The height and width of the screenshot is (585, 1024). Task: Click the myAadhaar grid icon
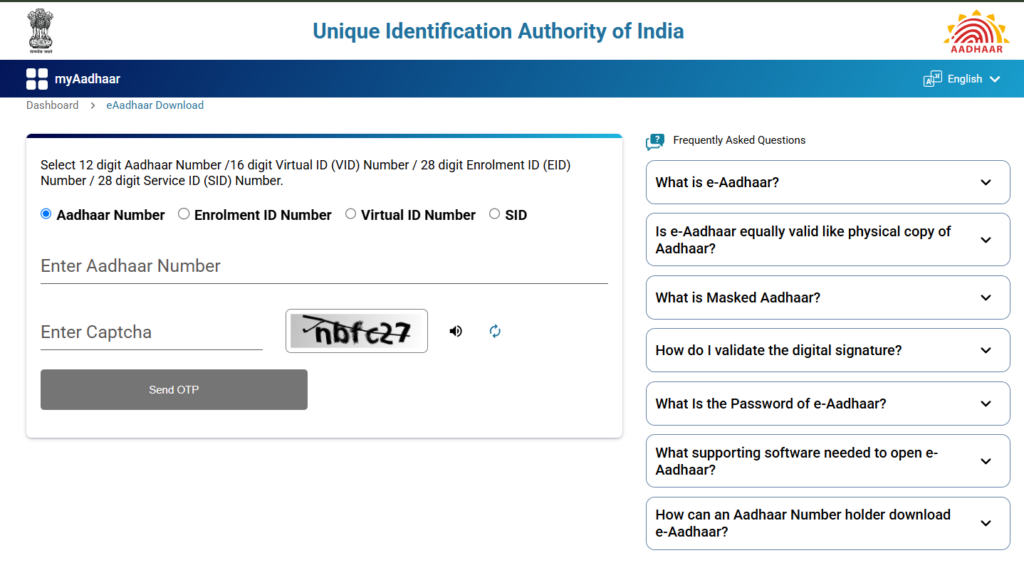tap(37, 79)
